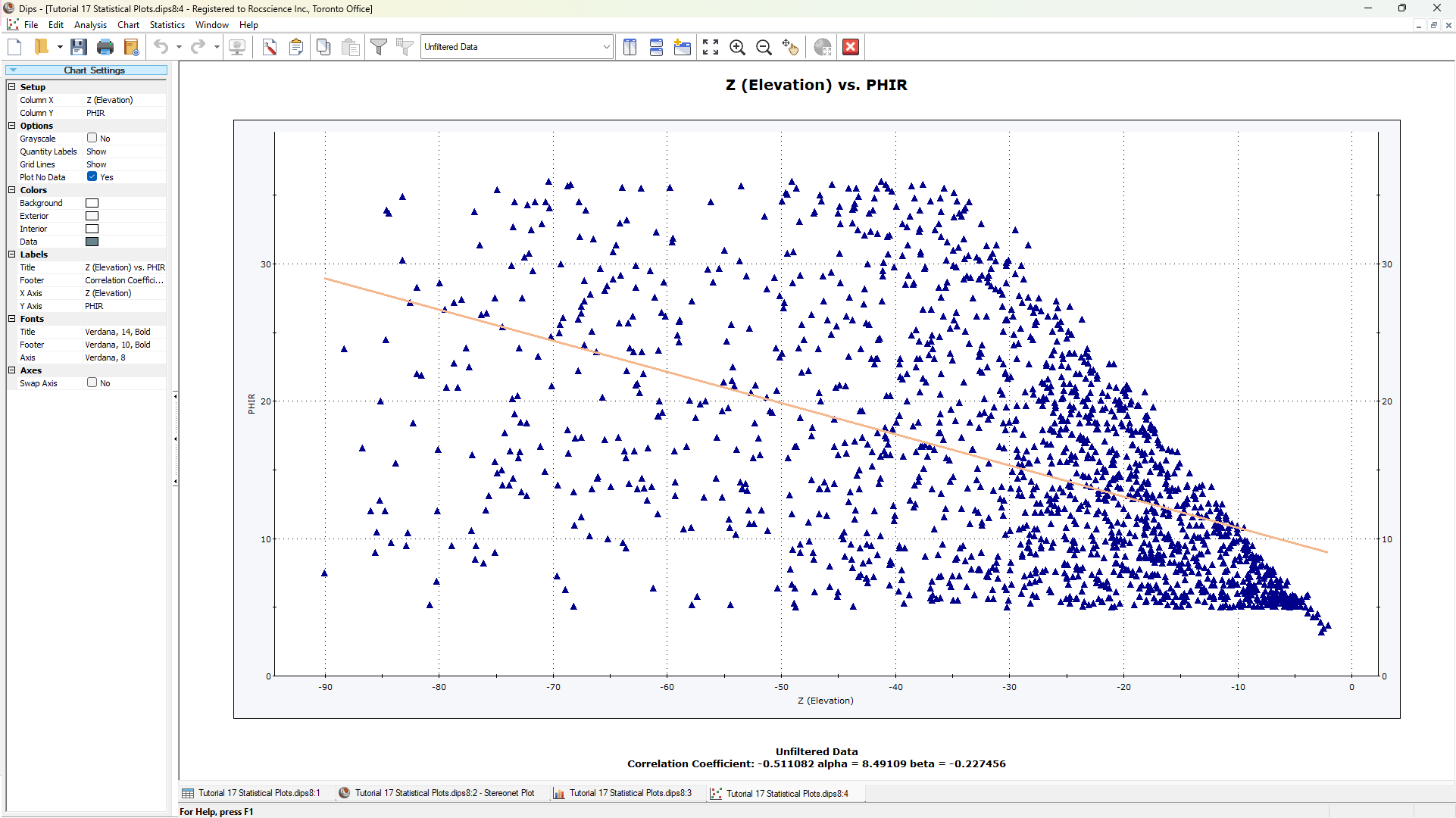Collapse the Labels section

pyautogui.click(x=12, y=254)
